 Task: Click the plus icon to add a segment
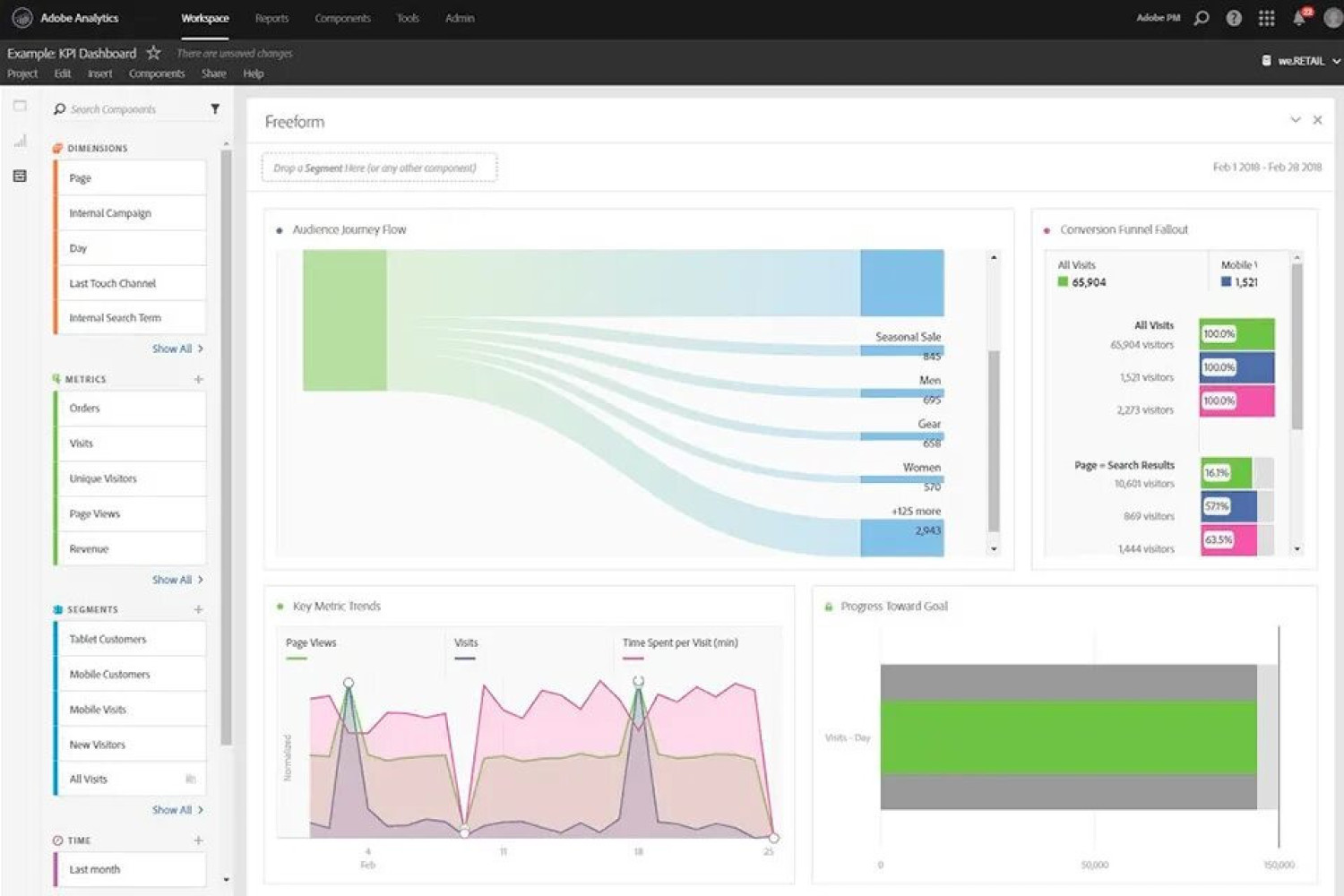click(x=198, y=609)
